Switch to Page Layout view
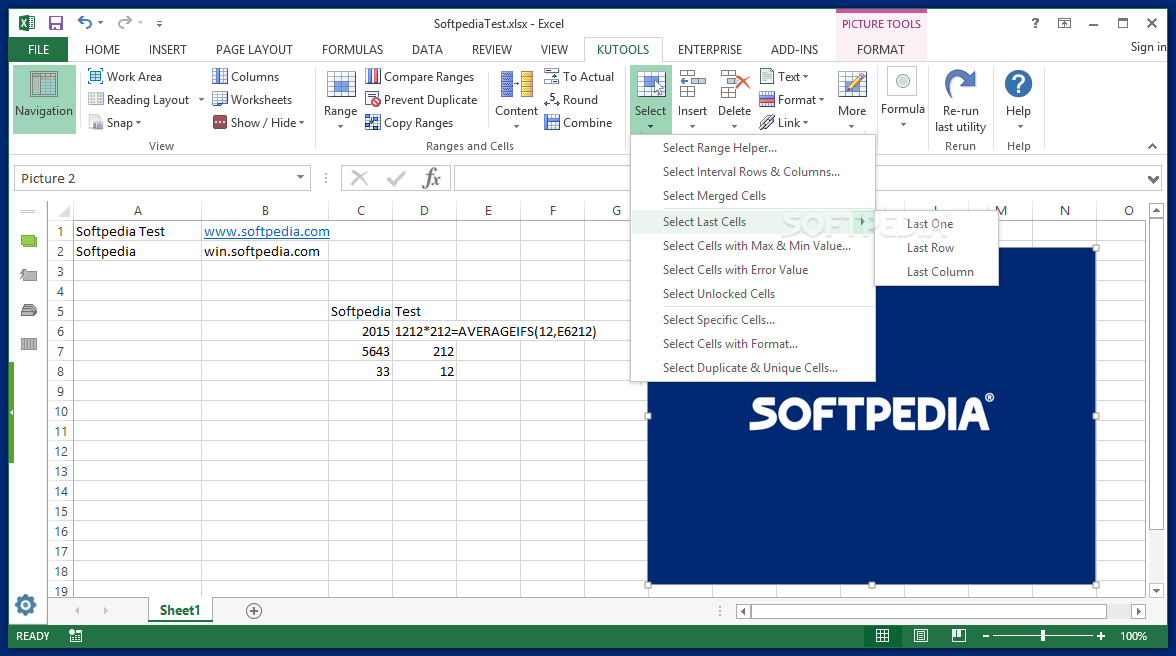The image size is (1176, 656). click(921, 636)
